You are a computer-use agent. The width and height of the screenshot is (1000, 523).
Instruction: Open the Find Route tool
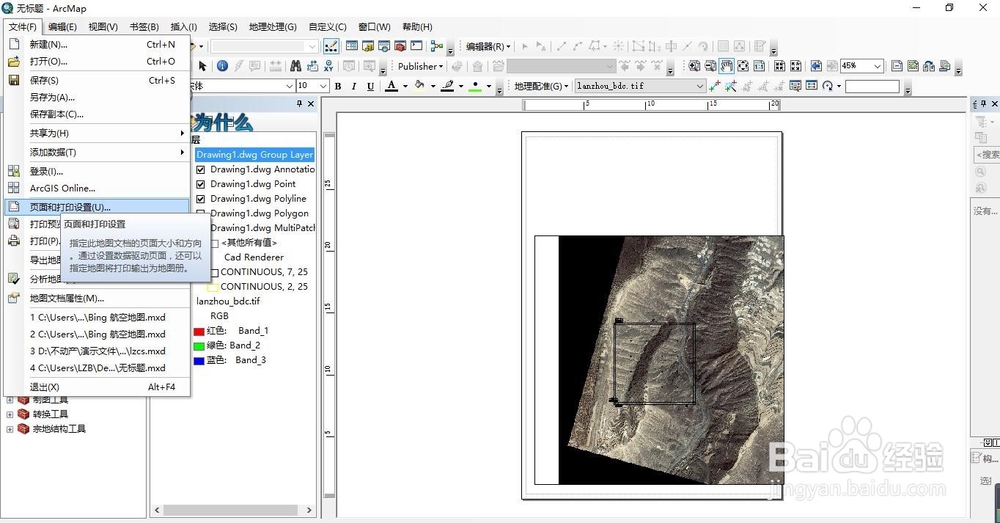pos(312,66)
